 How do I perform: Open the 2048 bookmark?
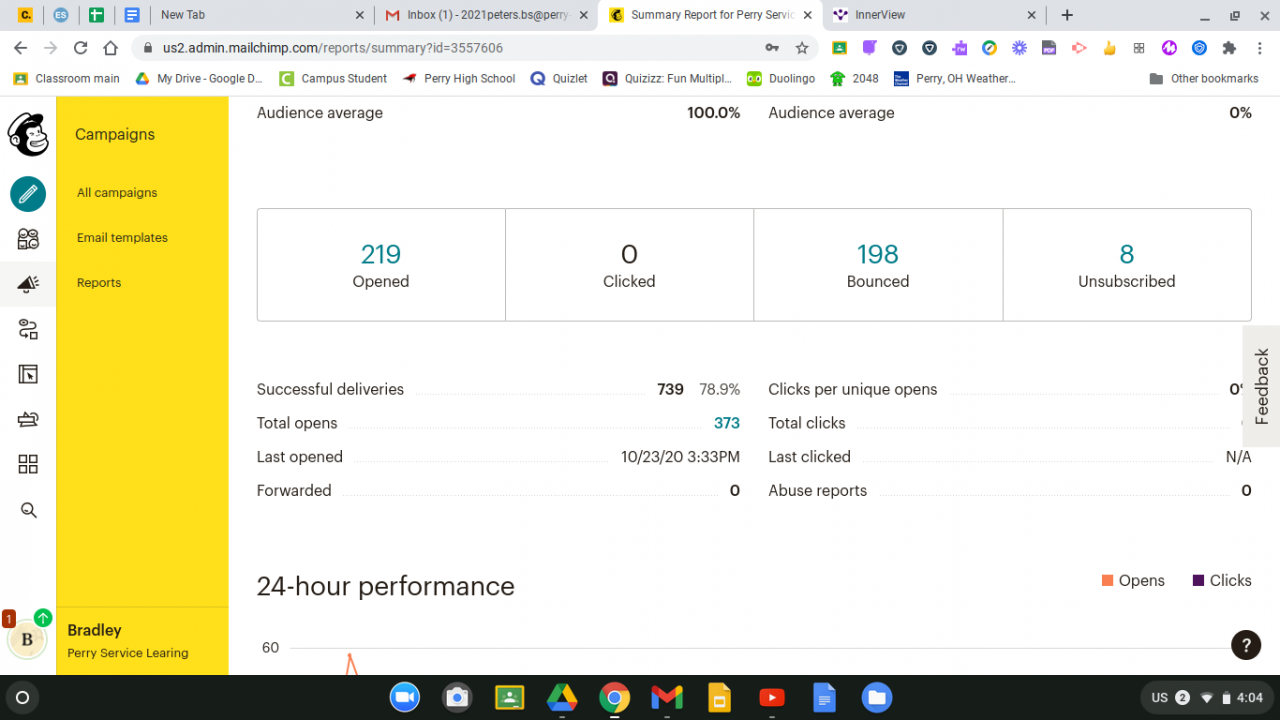pyautogui.click(x=855, y=78)
